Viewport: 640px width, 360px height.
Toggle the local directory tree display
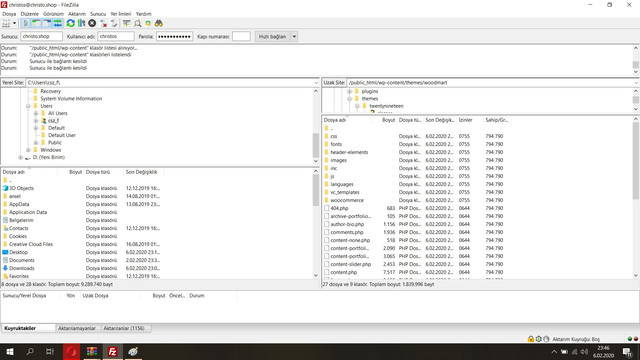36,23
